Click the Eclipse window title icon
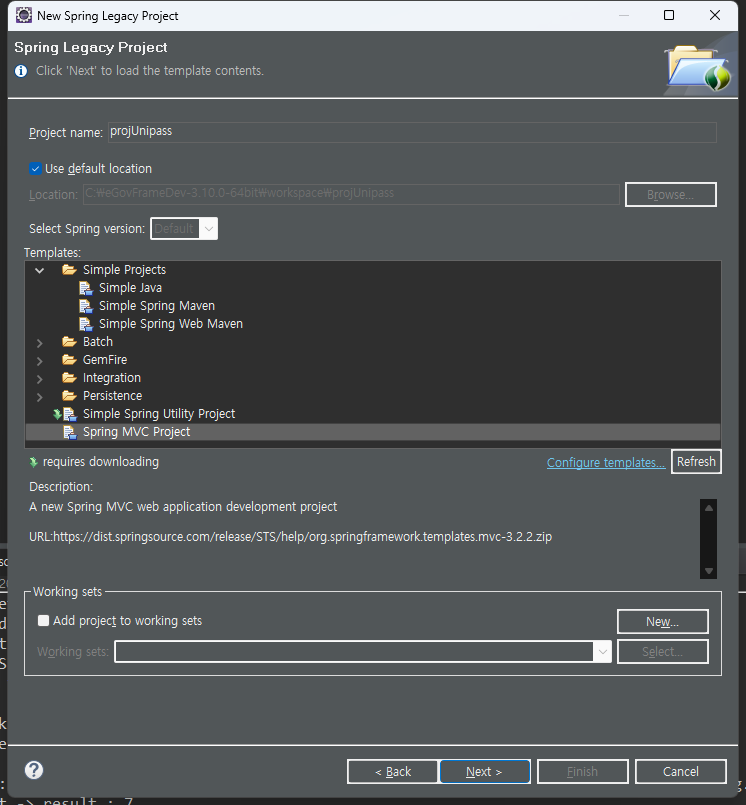This screenshot has height=805, width=746. click(x=24, y=15)
